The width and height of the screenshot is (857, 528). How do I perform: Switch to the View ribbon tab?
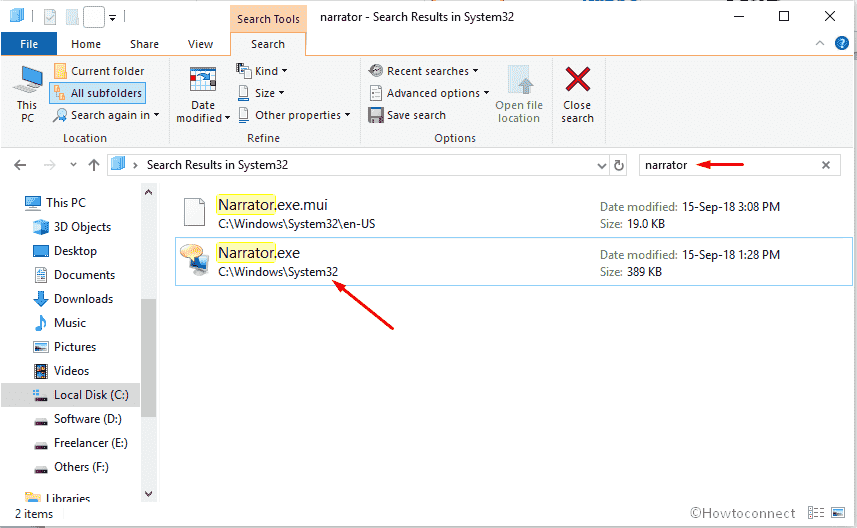(200, 44)
